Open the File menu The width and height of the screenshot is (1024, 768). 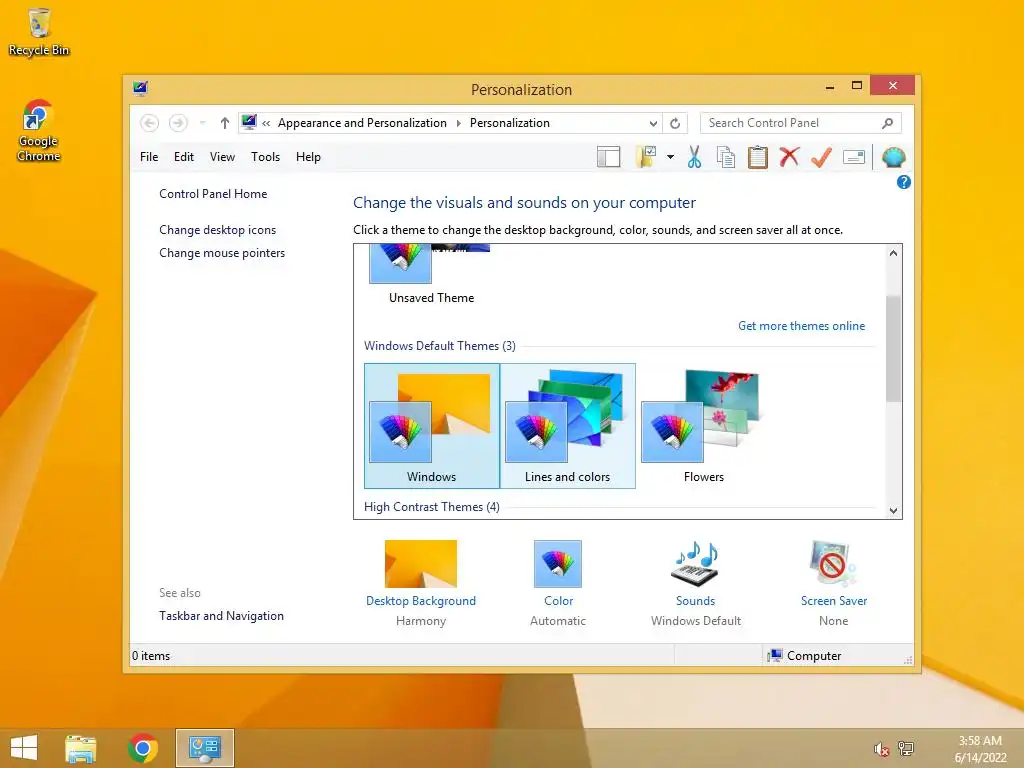click(x=149, y=157)
